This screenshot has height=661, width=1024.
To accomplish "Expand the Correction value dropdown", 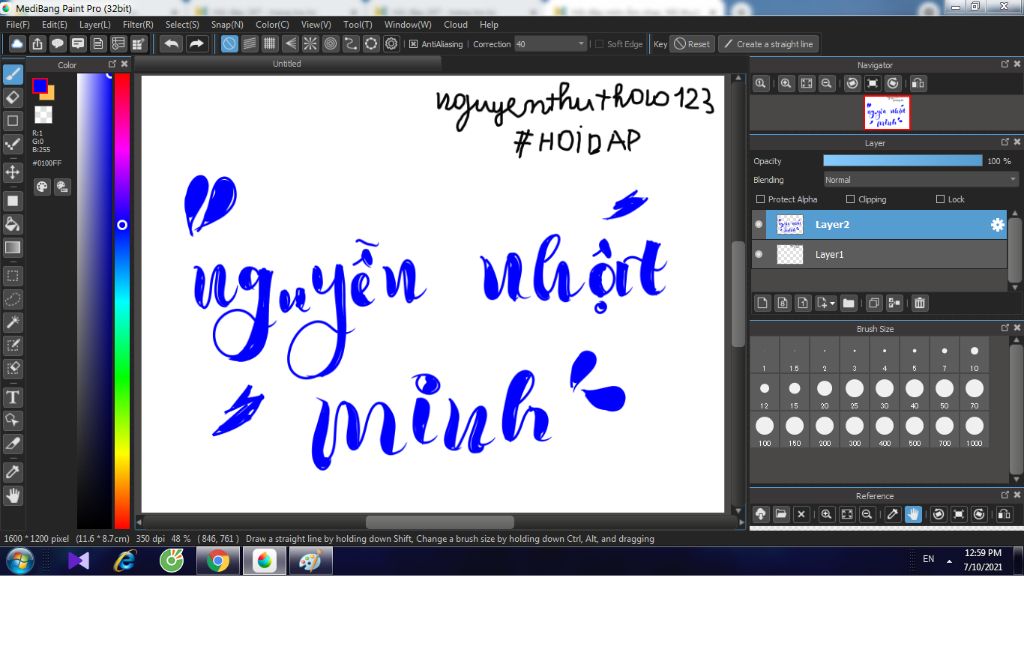I will 581,44.
